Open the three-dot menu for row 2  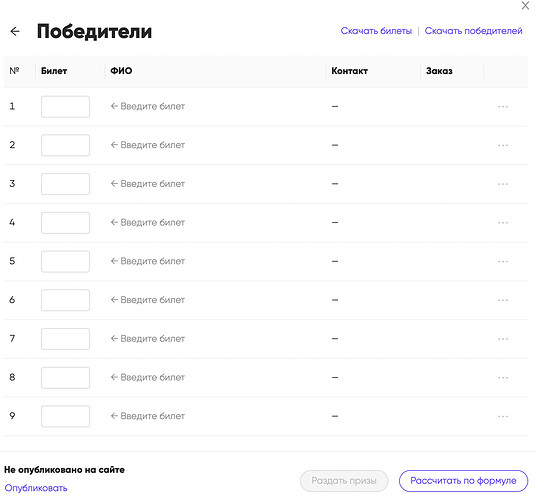click(x=503, y=145)
